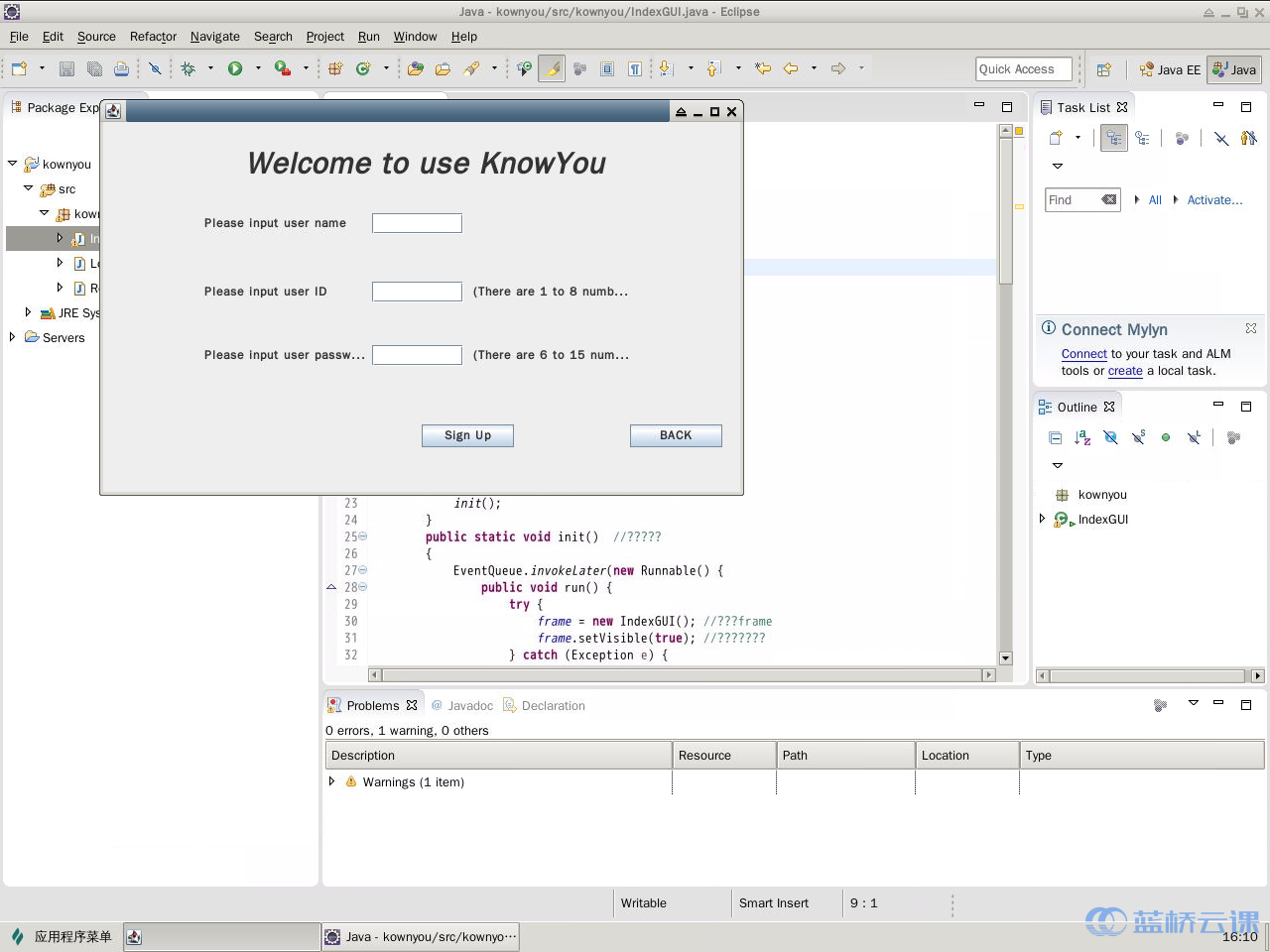The width and height of the screenshot is (1270, 952).
Task: Click the user name input field
Action: [x=417, y=223]
